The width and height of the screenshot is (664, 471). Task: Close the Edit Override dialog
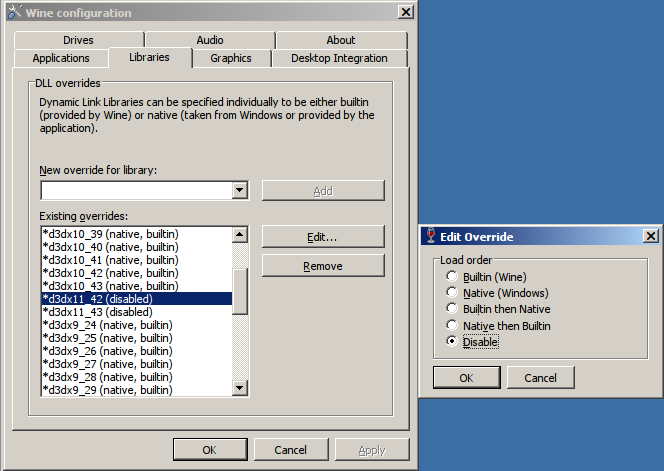click(x=651, y=236)
